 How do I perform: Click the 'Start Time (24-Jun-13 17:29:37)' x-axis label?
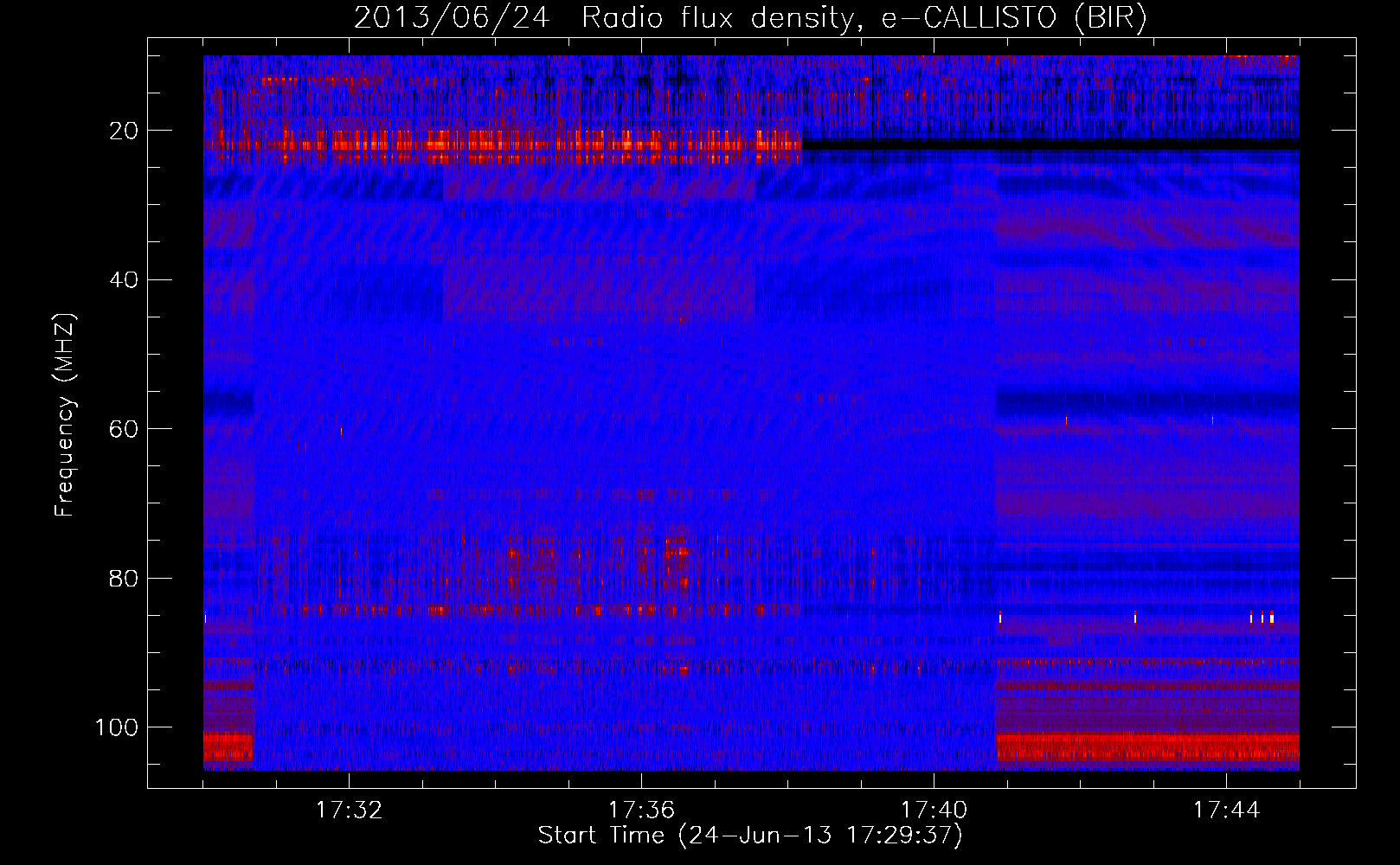pos(750,836)
